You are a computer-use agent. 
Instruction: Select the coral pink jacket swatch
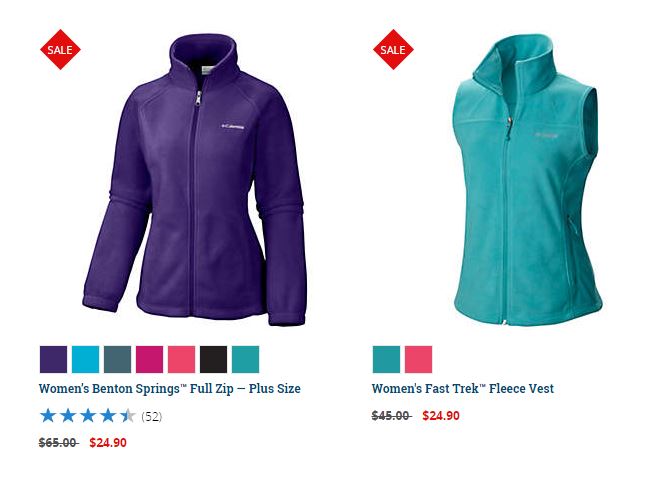pyautogui.click(x=181, y=359)
